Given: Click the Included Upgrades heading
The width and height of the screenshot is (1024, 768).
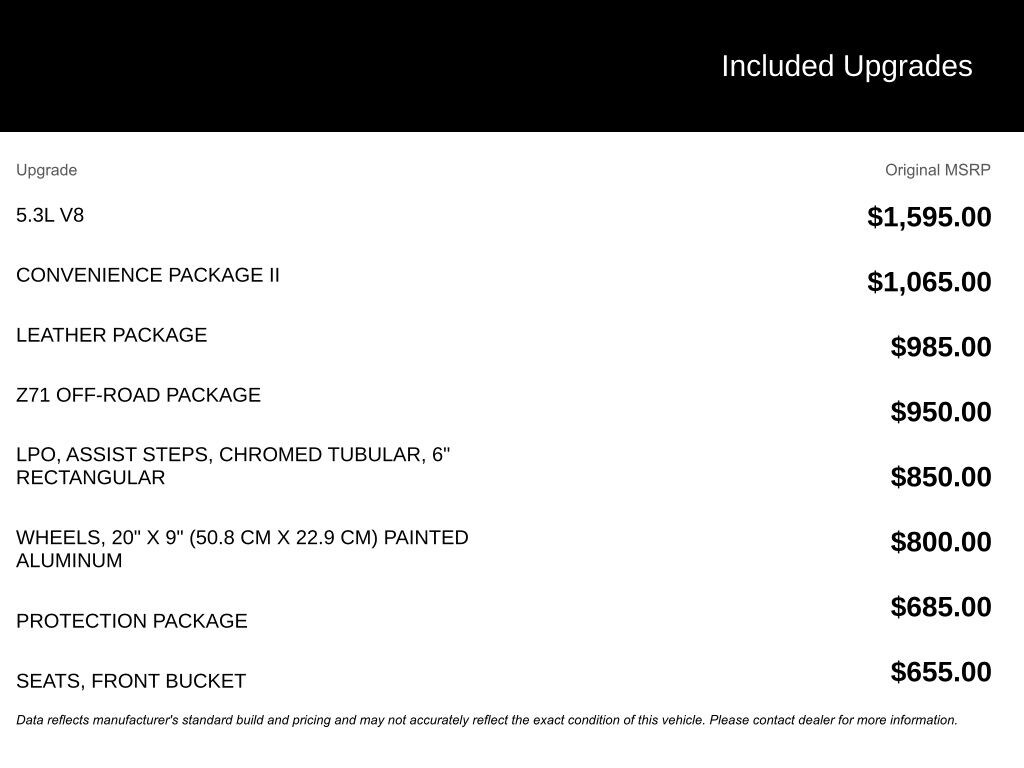Looking at the screenshot, I should [x=846, y=66].
